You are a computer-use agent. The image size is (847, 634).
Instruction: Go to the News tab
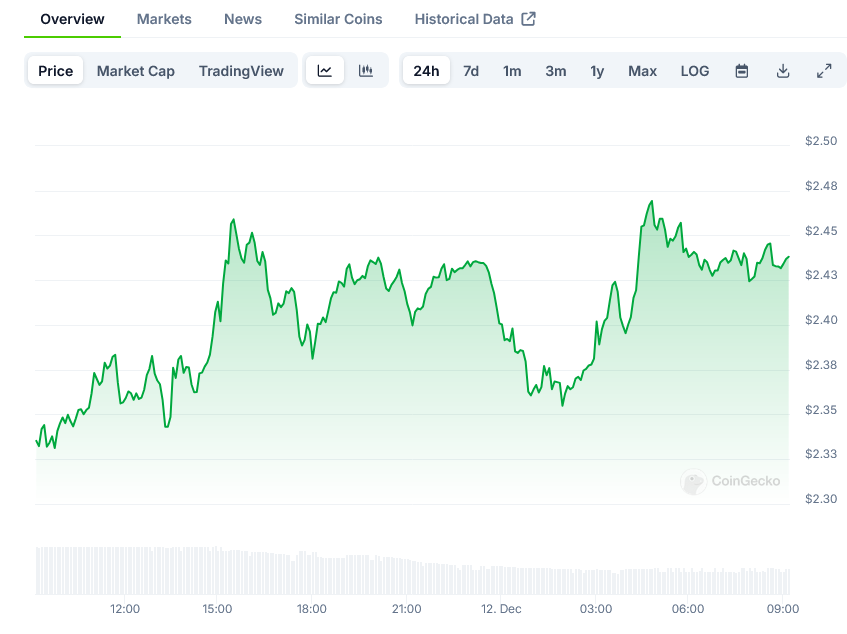pyautogui.click(x=243, y=19)
